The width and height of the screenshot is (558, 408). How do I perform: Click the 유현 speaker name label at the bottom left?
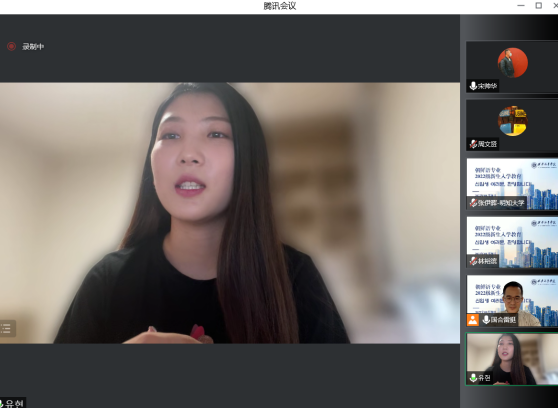(x=13, y=403)
